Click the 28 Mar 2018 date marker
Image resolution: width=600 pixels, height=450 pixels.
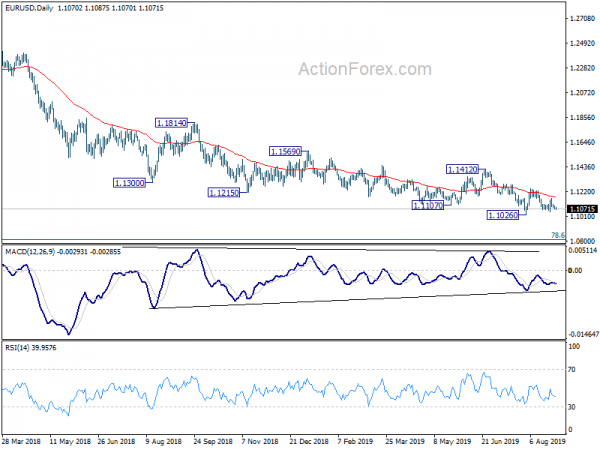click(21, 441)
